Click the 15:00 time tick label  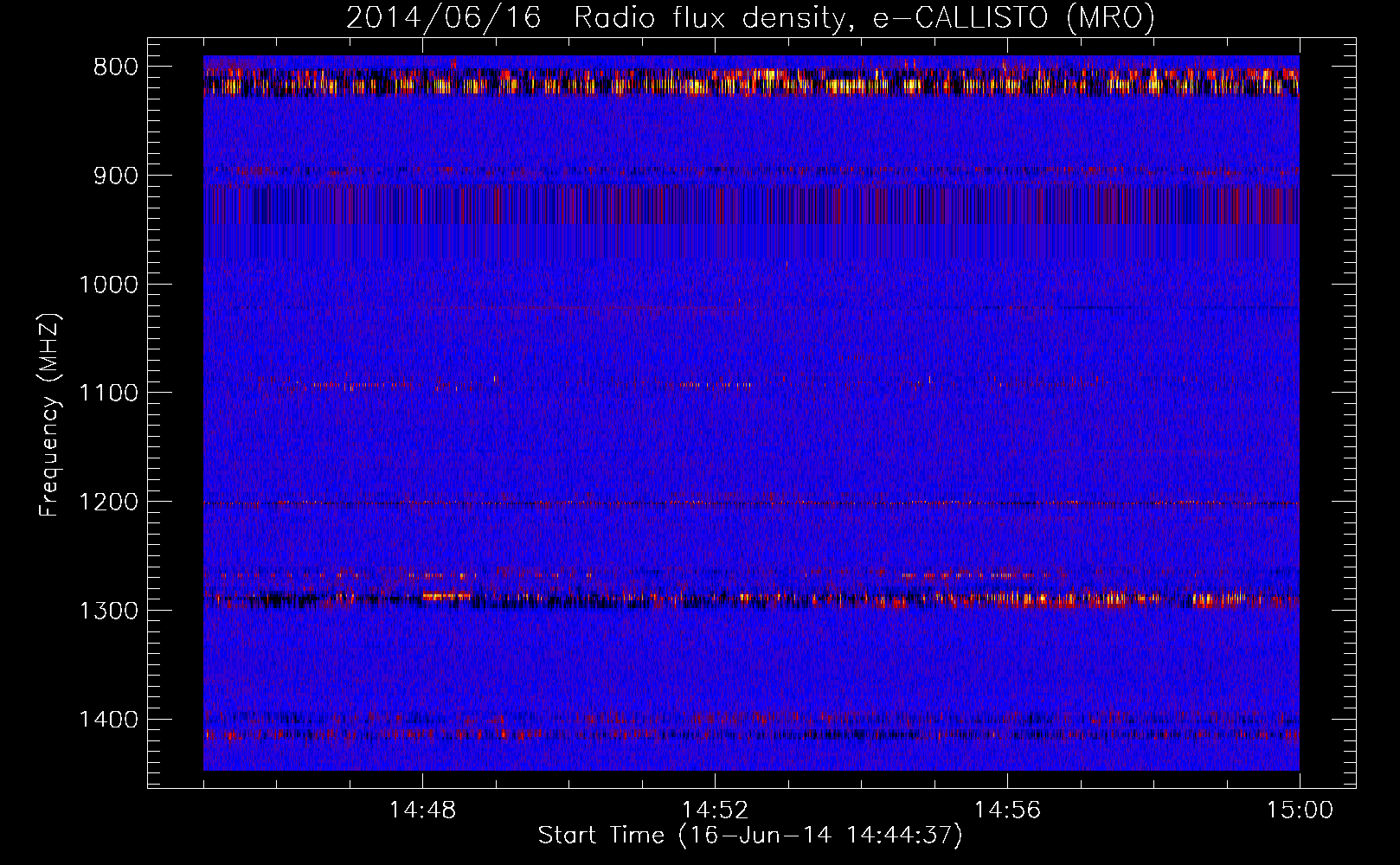click(1300, 811)
